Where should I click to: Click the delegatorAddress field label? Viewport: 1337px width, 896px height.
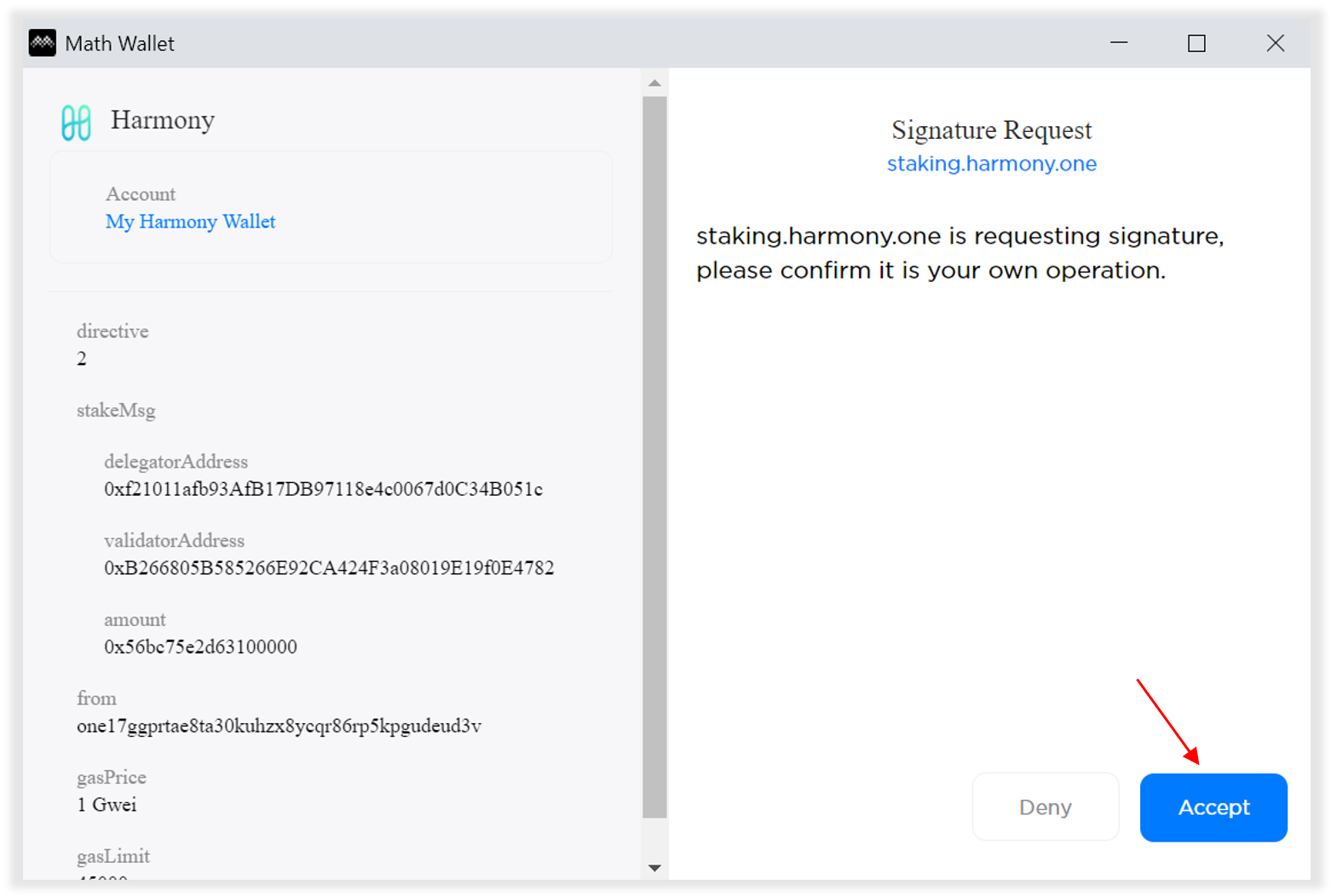[x=176, y=462]
